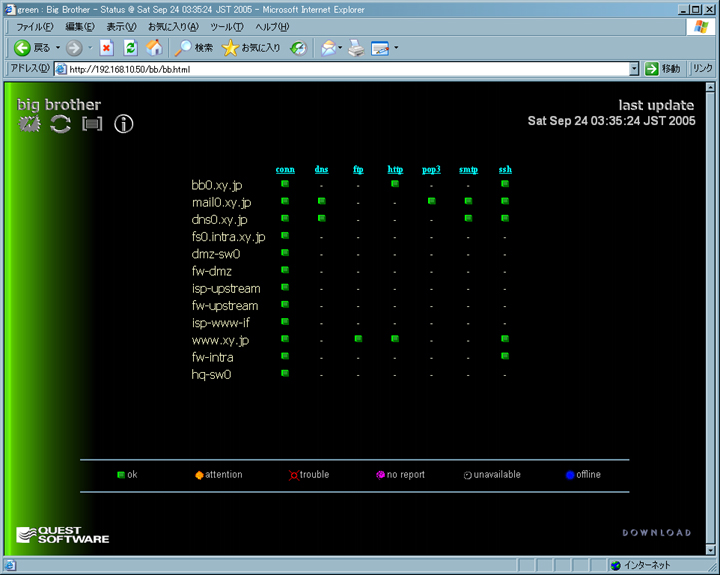Open dns status for mail0.xy.jp

coord(321,201)
